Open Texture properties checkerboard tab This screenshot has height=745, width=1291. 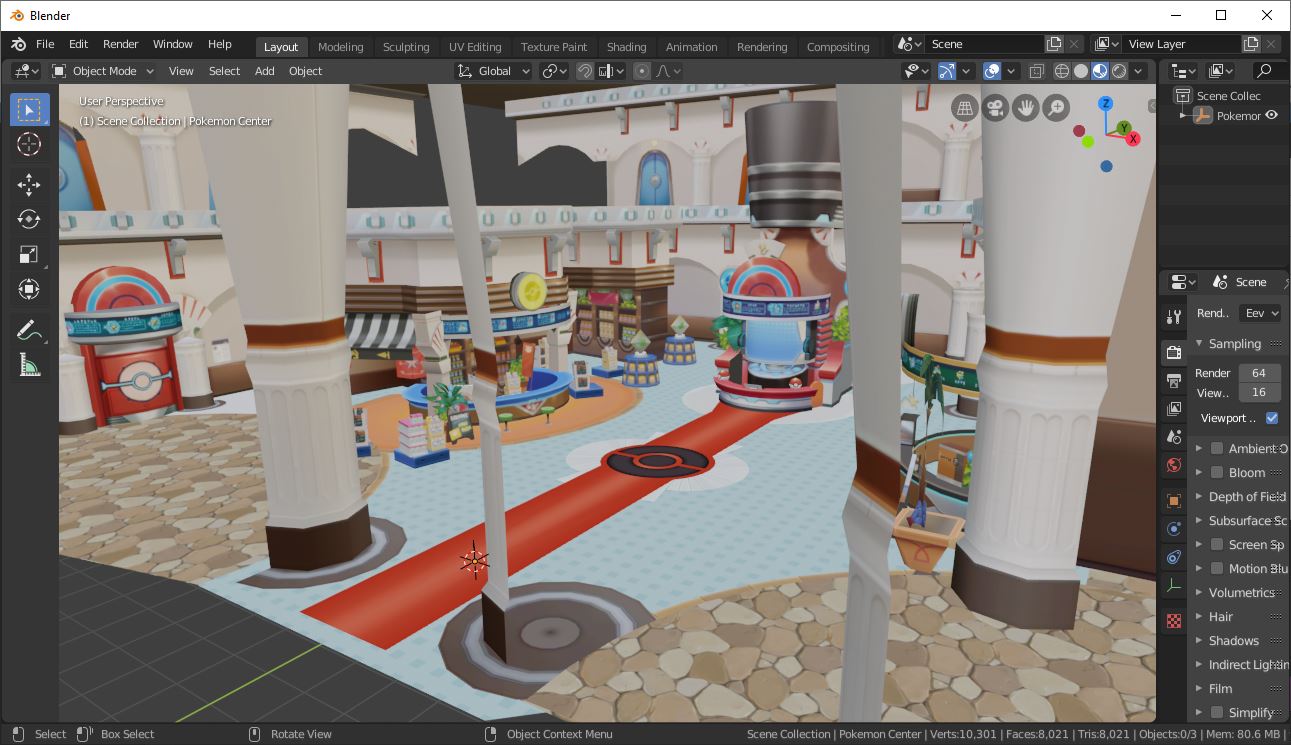coord(1174,621)
